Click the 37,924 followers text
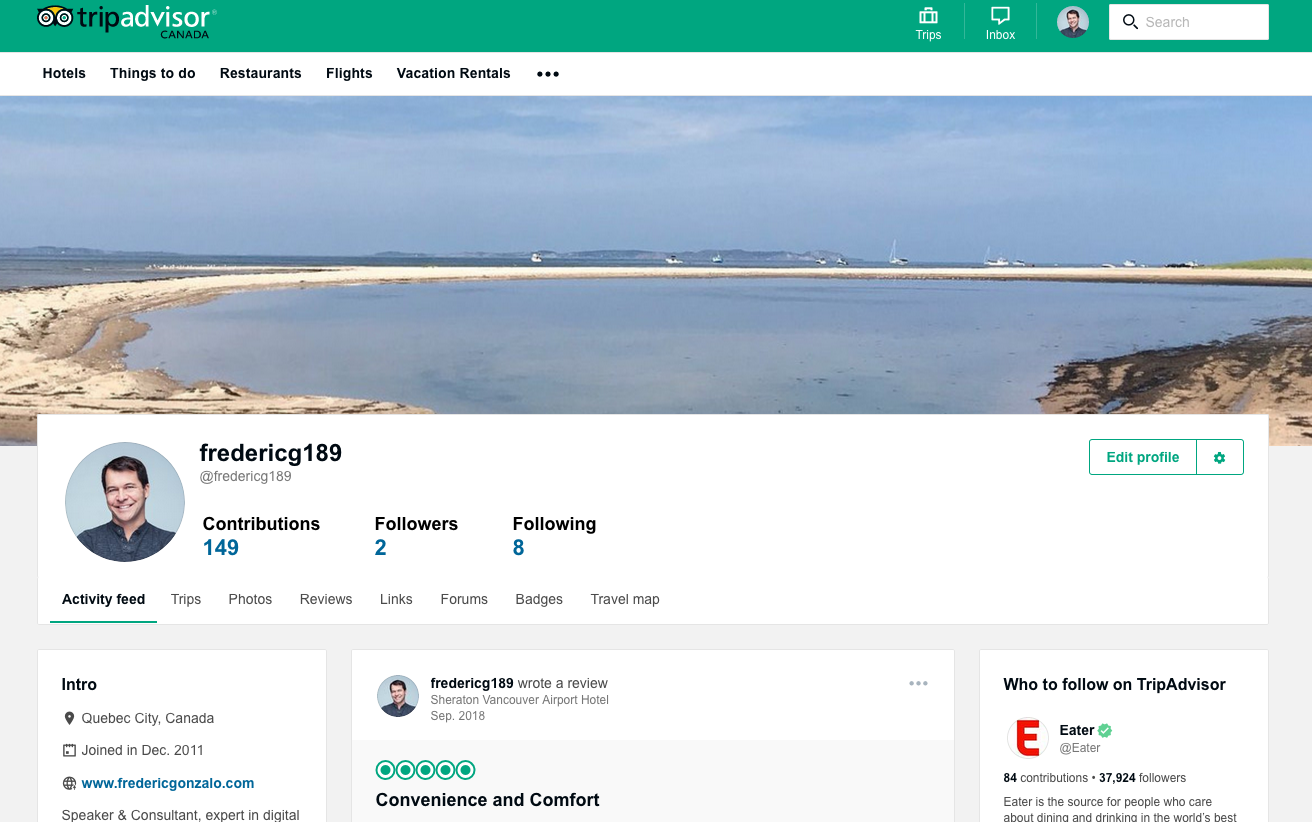 point(1143,778)
